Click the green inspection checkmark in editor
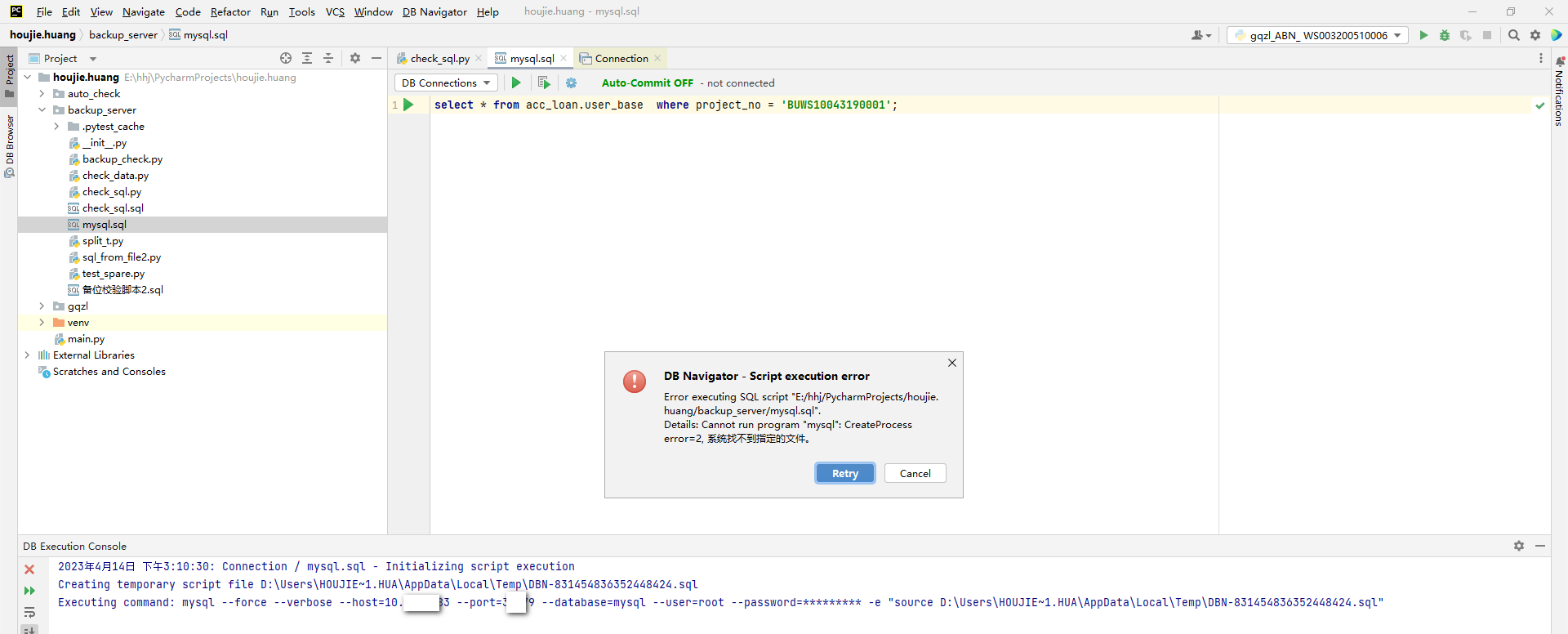The width and height of the screenshot is (1568, 634). [x=1540, y=105]
